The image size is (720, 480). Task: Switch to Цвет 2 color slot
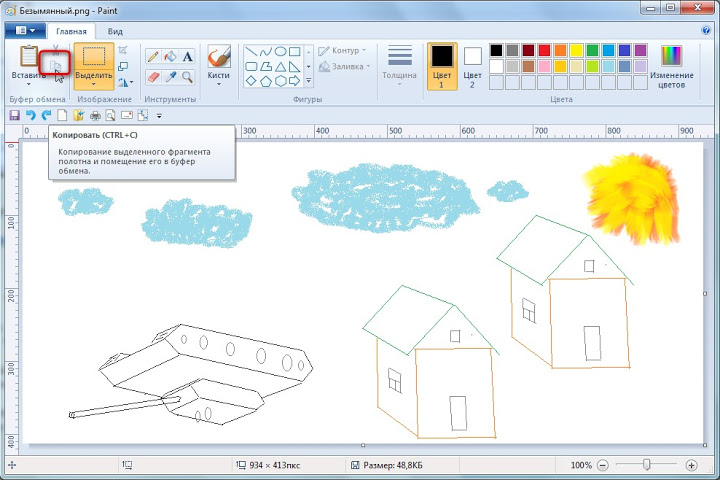472,65
